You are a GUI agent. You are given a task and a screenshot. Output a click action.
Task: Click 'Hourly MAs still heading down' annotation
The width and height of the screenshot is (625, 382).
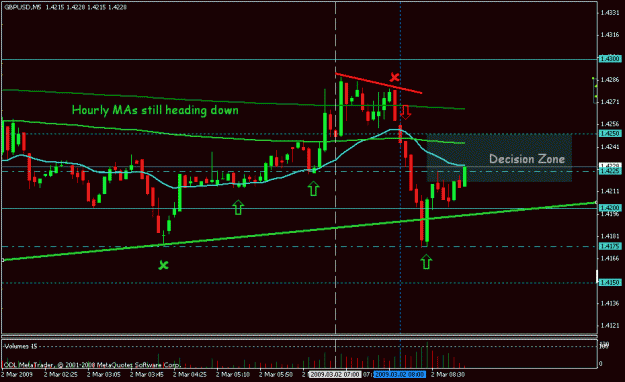point(155,110)
